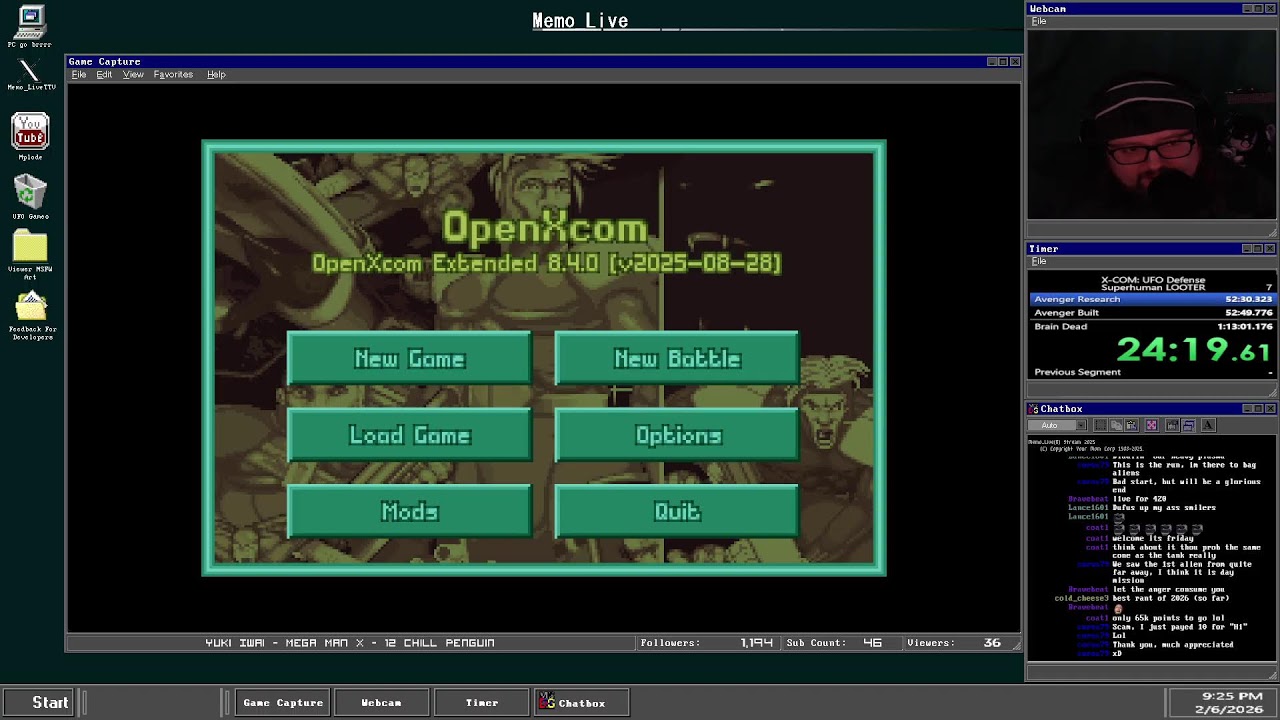This screenshot has width=1280, height=720.
Task: Select the Brain Dead split row
Action: [1152, 326]
